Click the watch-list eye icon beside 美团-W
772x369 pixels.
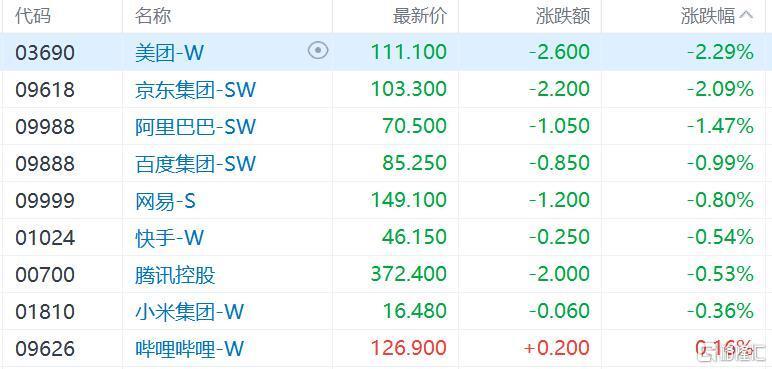pos(318,51)
